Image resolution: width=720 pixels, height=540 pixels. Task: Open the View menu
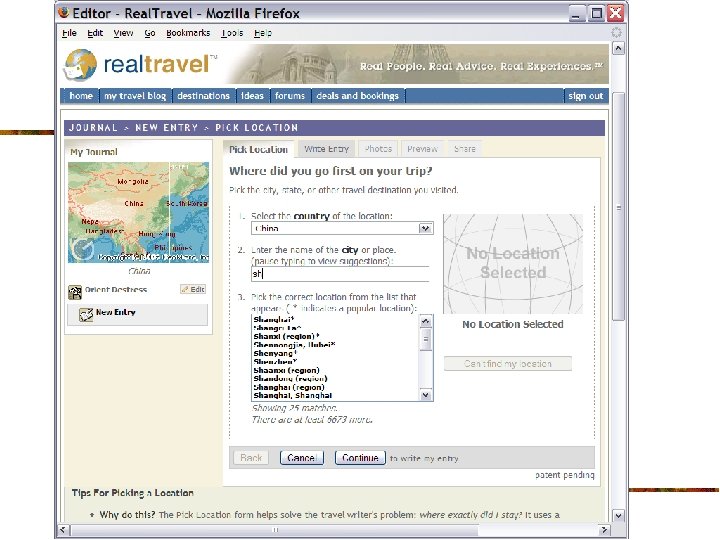pos(123,33)
